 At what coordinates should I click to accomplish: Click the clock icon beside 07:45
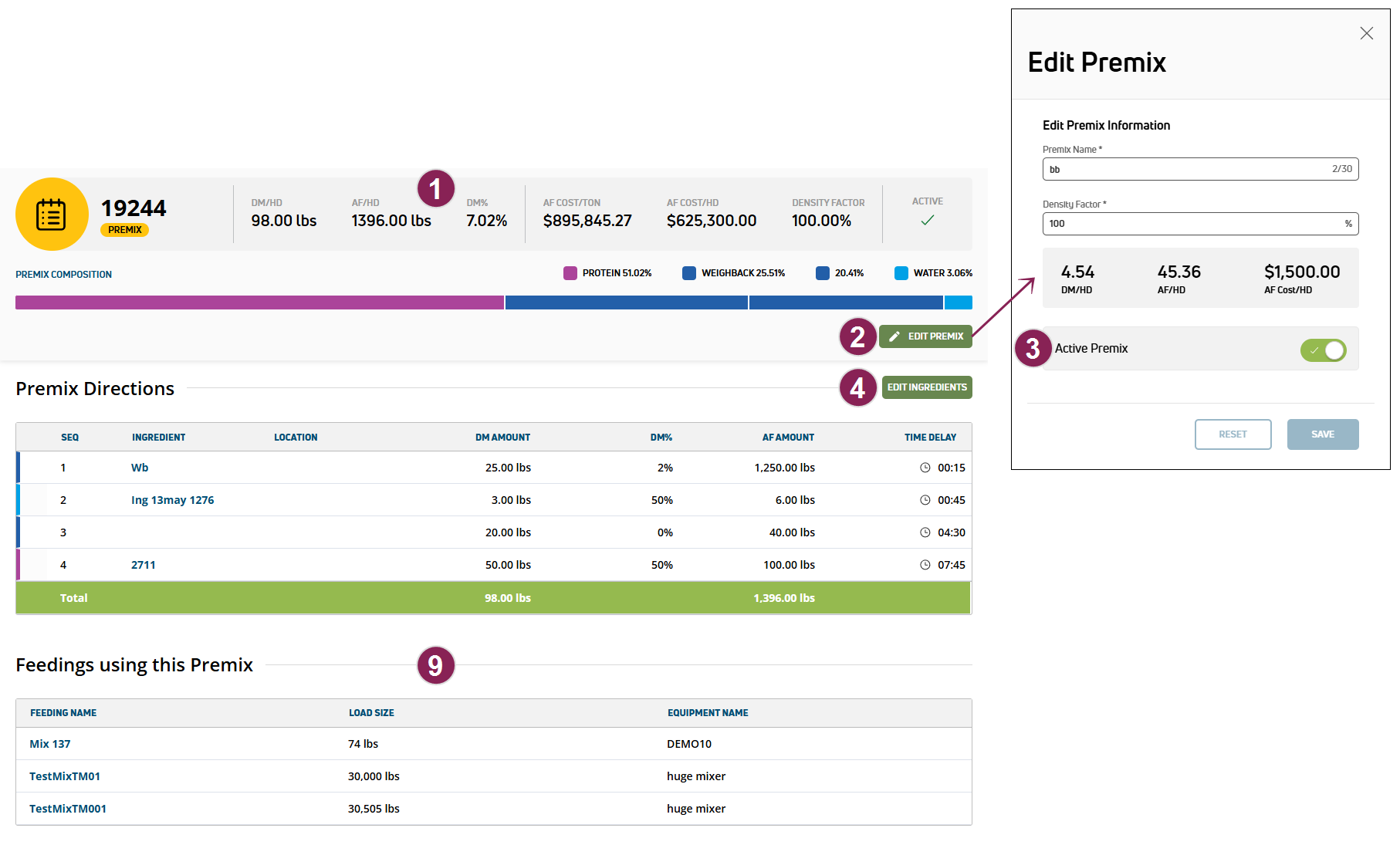(x=925, y=565)
